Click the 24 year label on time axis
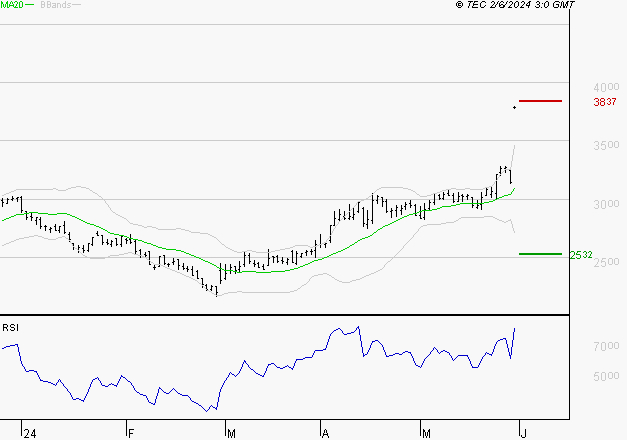 tap(30, 434)
